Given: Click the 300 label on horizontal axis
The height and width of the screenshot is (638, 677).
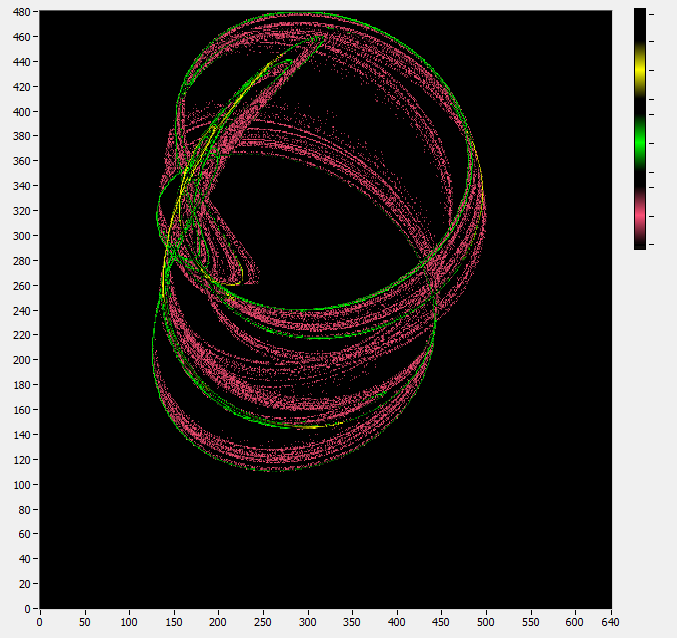Looking at the screenshot, I should tap(308, 622).
